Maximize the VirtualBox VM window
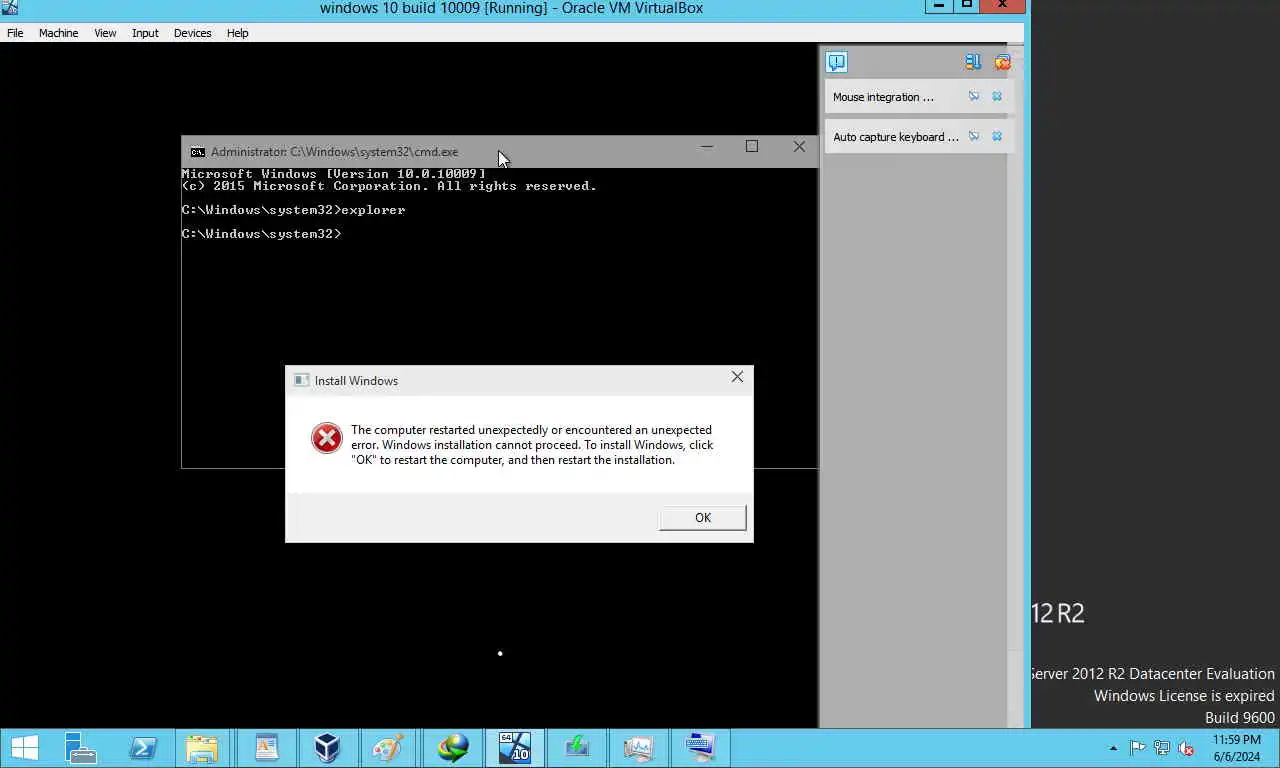This screenshot has width=1280, height=768. pyautogui.click(x=967, y=6)
